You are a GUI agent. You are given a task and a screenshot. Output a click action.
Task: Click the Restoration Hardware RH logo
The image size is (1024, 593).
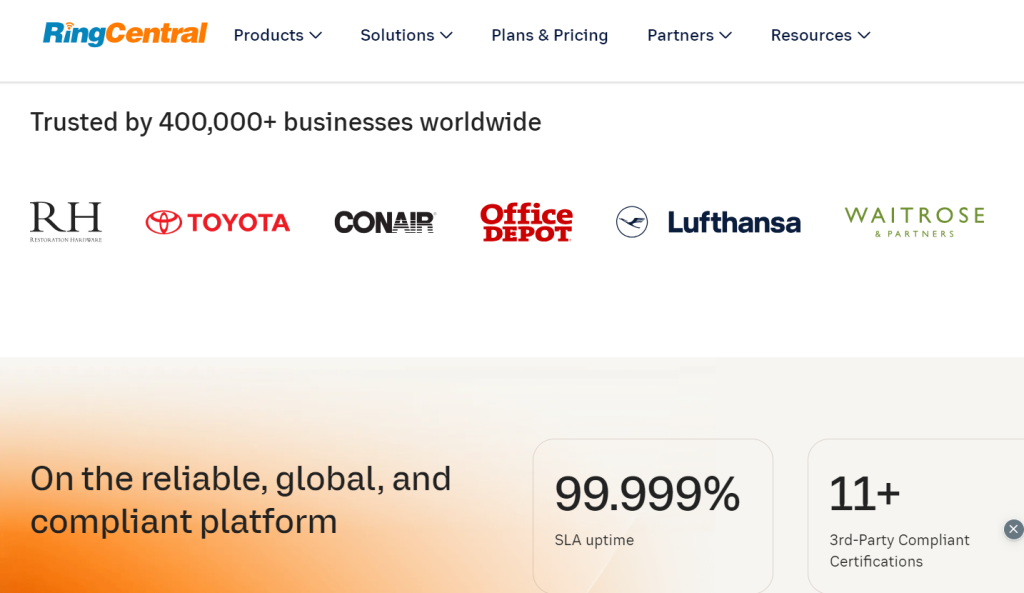tap(66, 222)
